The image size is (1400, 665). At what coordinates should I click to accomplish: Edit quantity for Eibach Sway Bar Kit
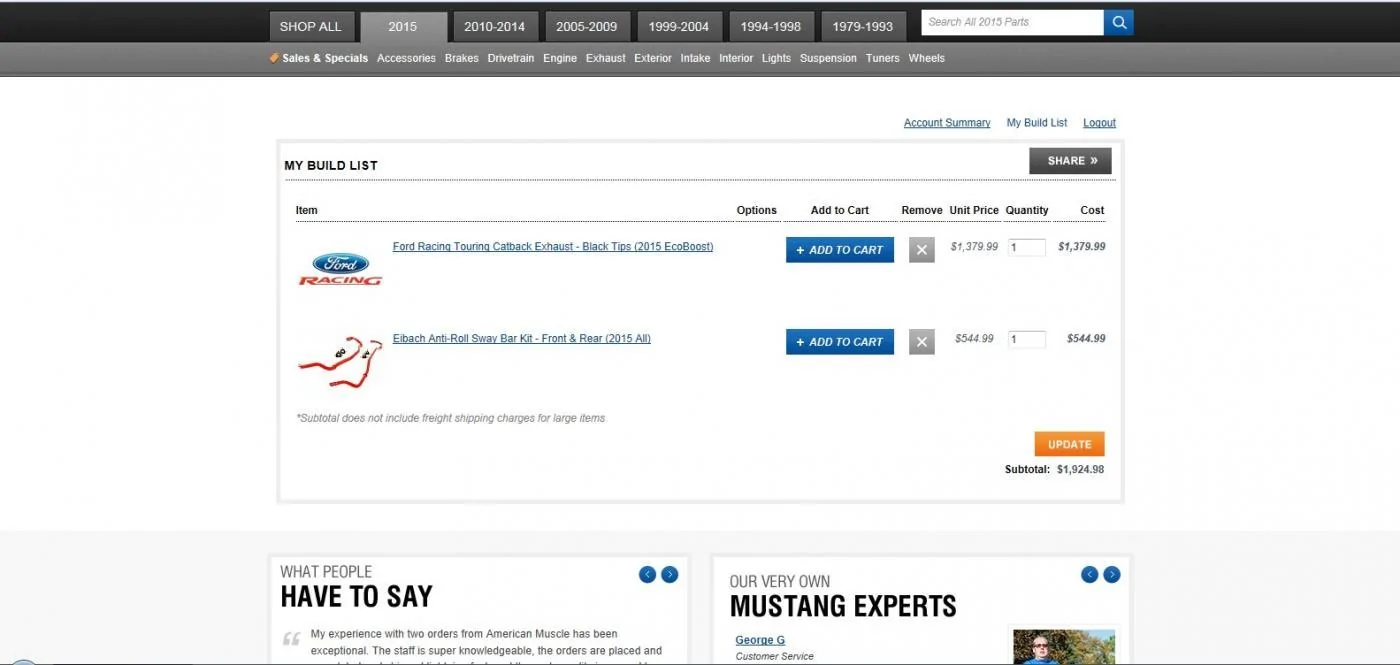1026,339
